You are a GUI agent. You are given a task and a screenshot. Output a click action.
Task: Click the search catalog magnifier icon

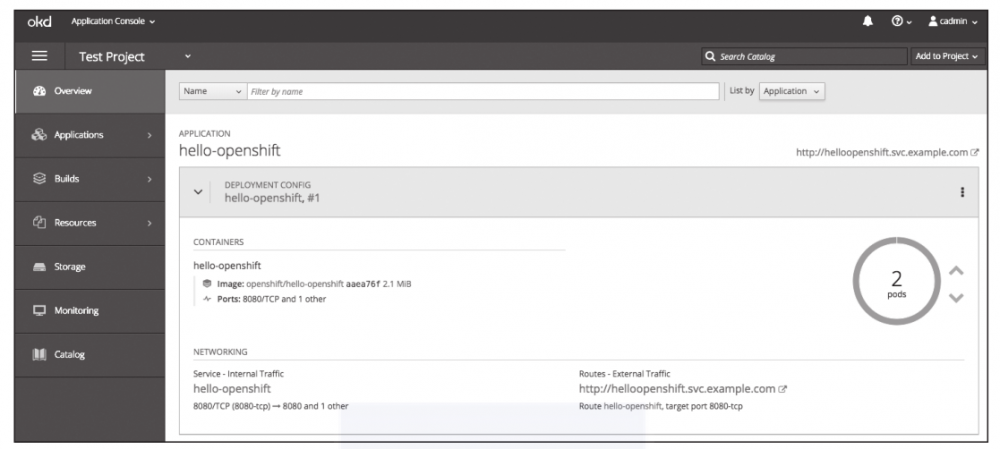(709, 57)
